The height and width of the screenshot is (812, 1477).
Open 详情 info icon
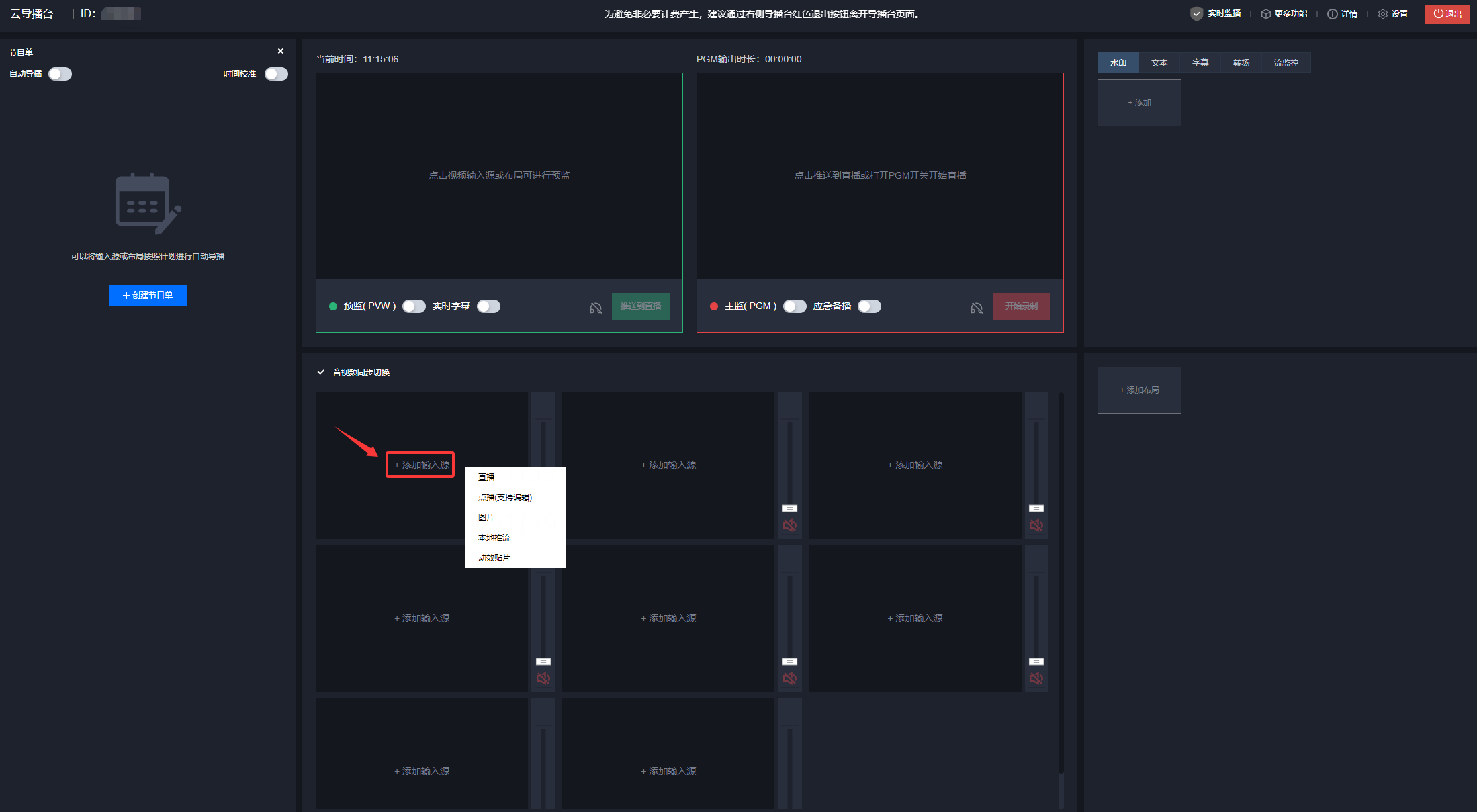(x=1332, y=14)
